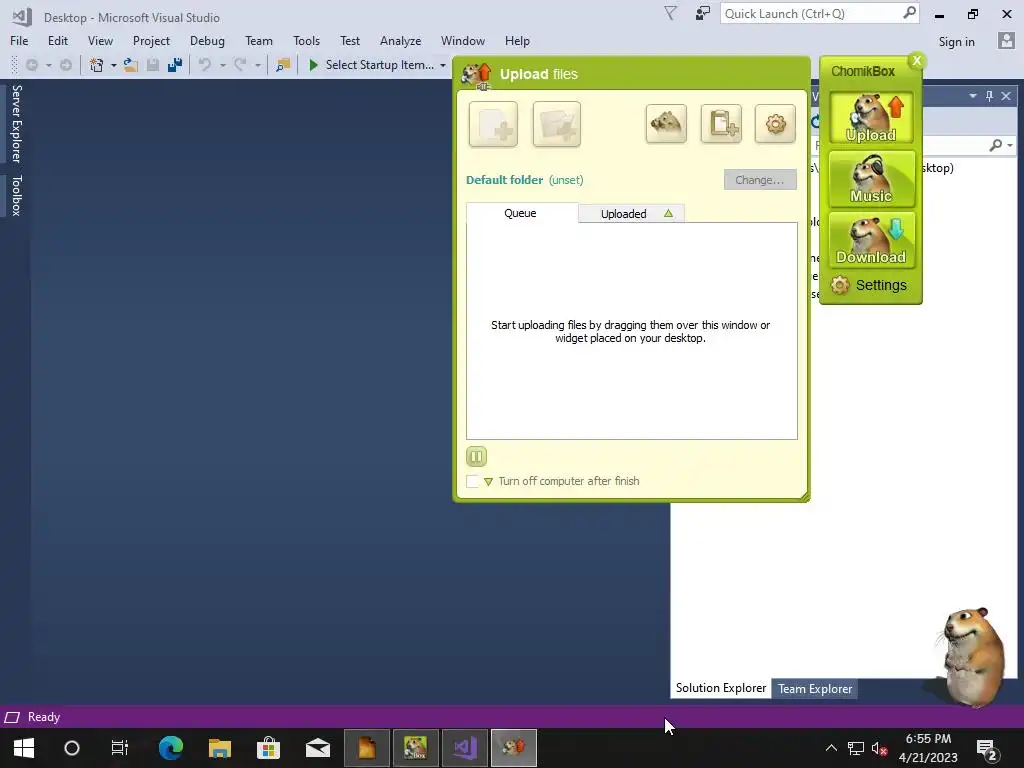This screenshot has height=768, width=1024.
Task: Open the Navigate Backward history dropdown
Action: click(48, 65)
